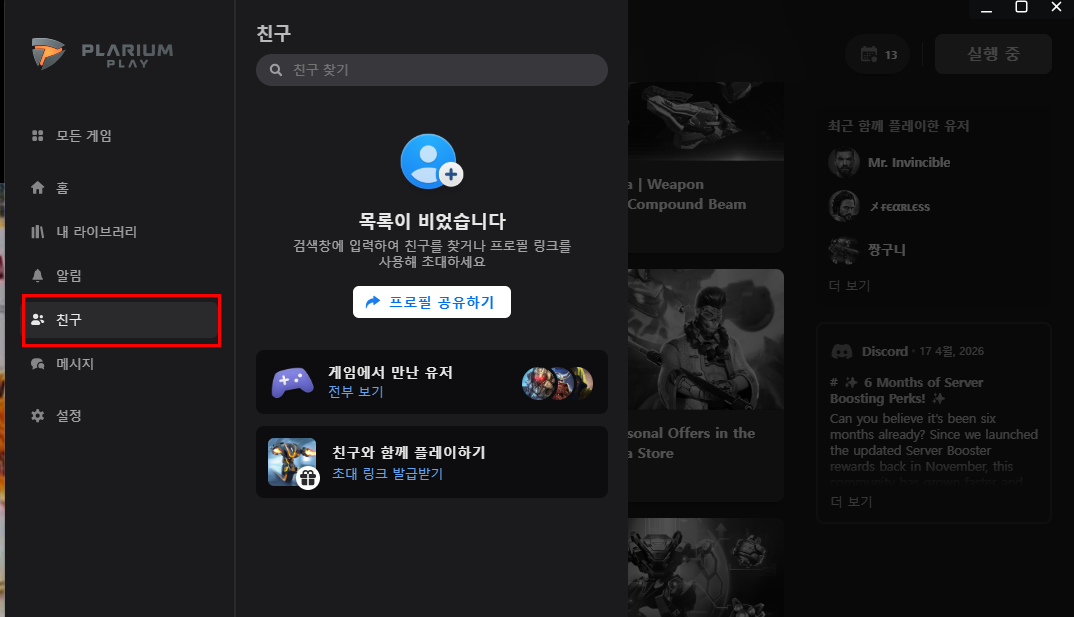Click the overlapping player avatars group

(x=557, y=382)
